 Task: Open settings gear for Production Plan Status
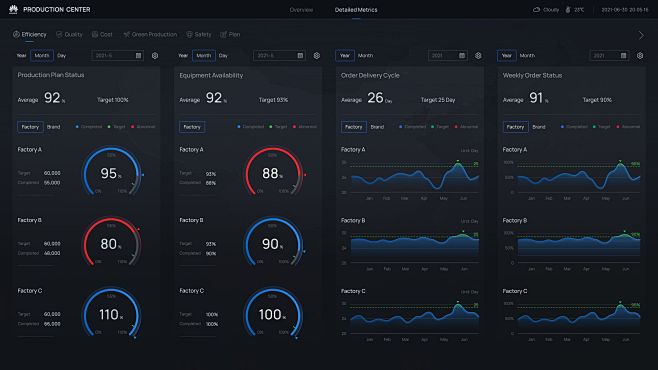pos(155,55)
